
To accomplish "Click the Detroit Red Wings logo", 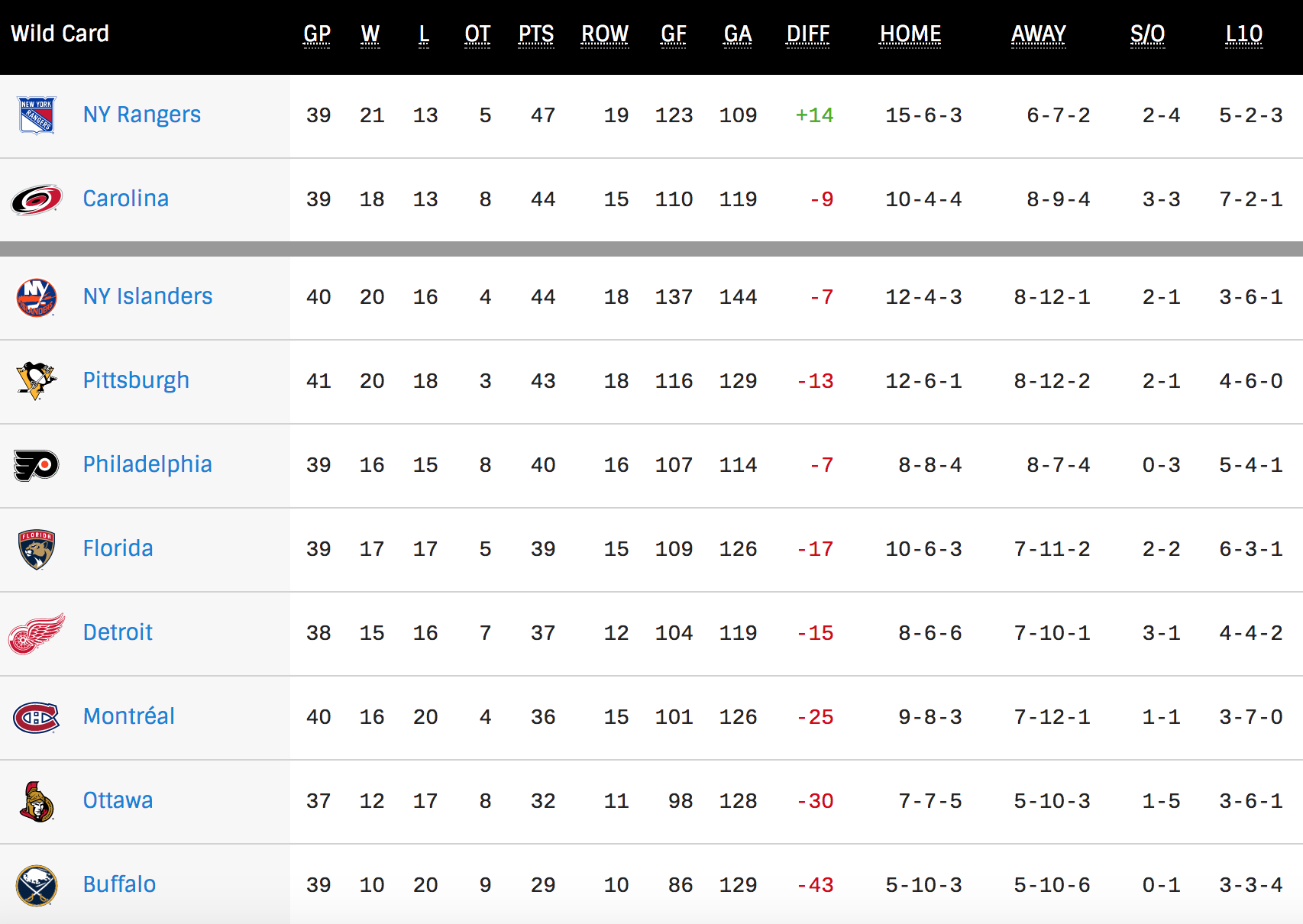I will pos(36,633).
